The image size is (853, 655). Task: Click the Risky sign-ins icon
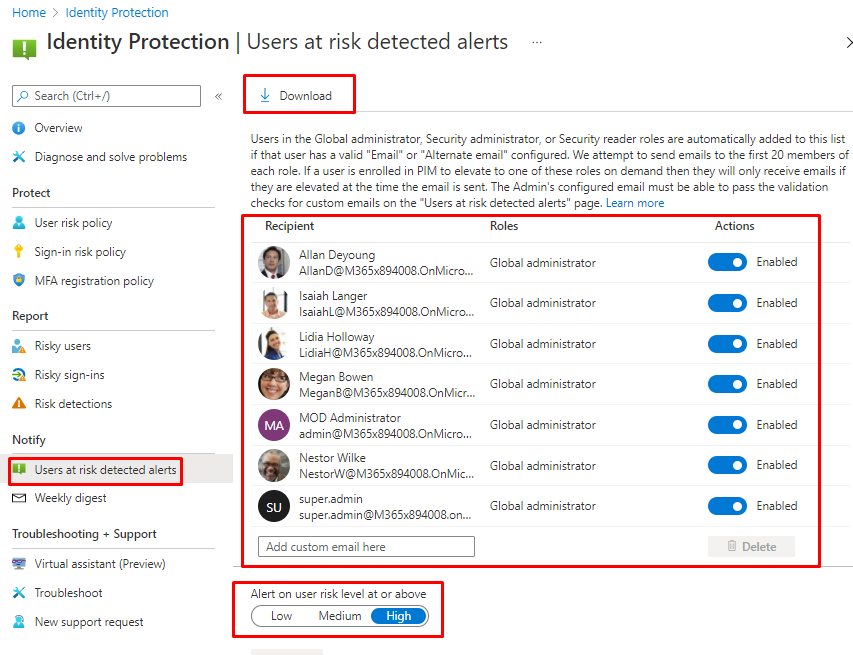[18, 375]
